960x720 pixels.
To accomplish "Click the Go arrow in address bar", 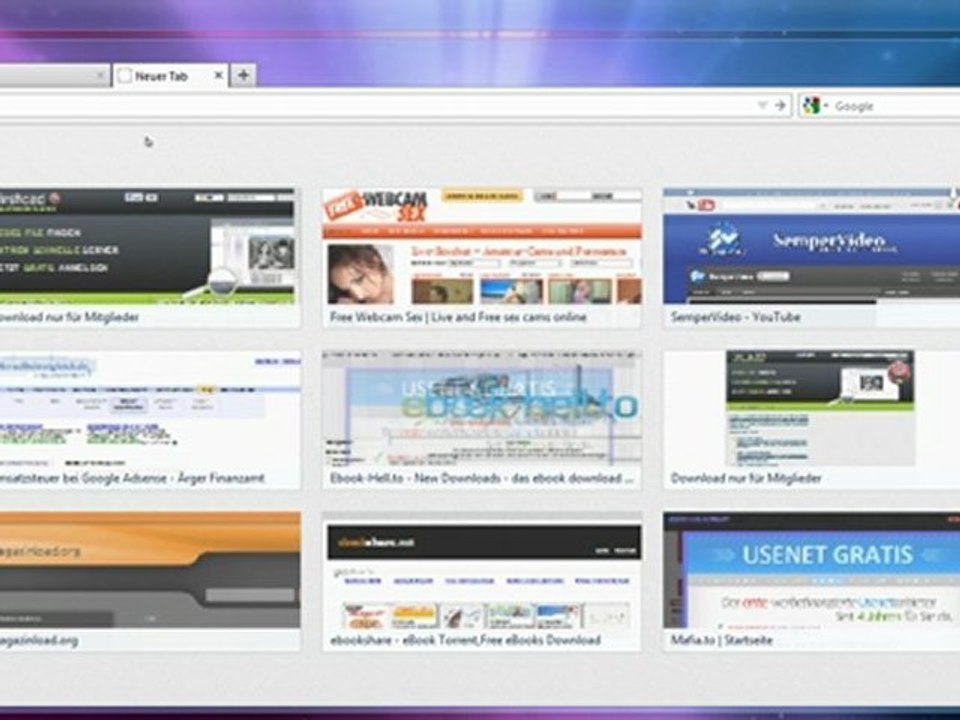I will pos(780,105).
